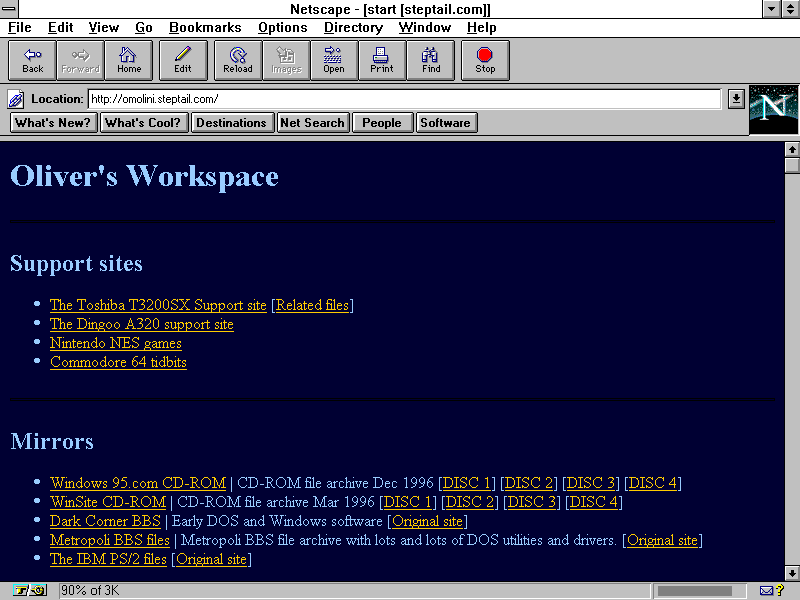Click the Net Search directory button

pyautogui.click(x=313, y=123)
